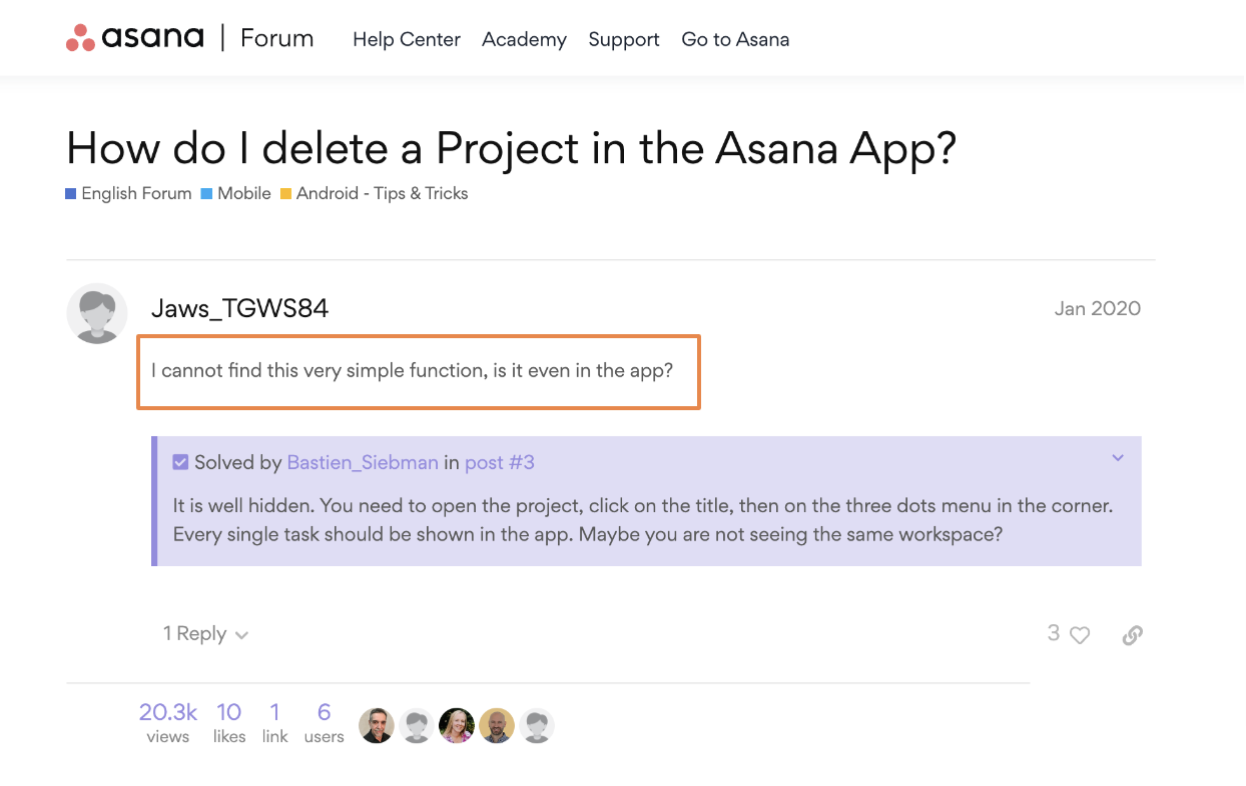1246x786 pixels.
Task: Open Android - Tips & Tricks category
Action: (374, 193)
